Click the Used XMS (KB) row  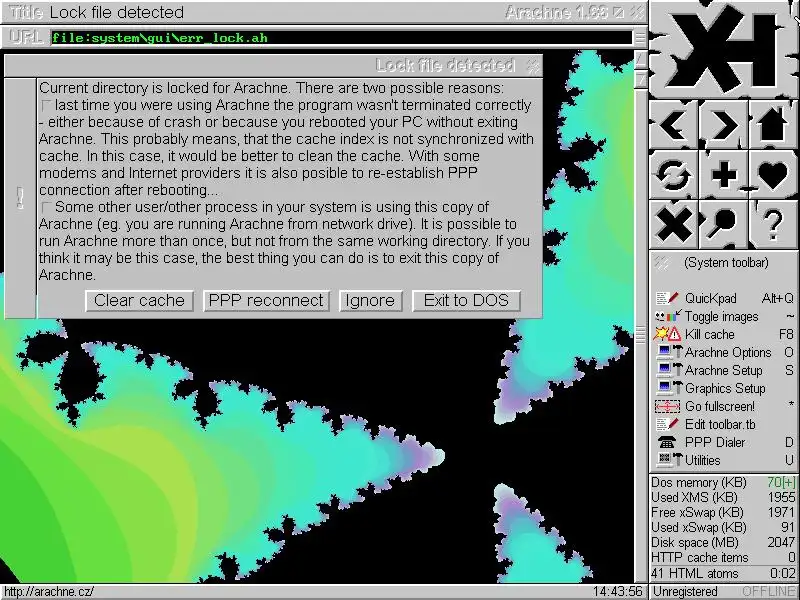[x=723, y=497]
